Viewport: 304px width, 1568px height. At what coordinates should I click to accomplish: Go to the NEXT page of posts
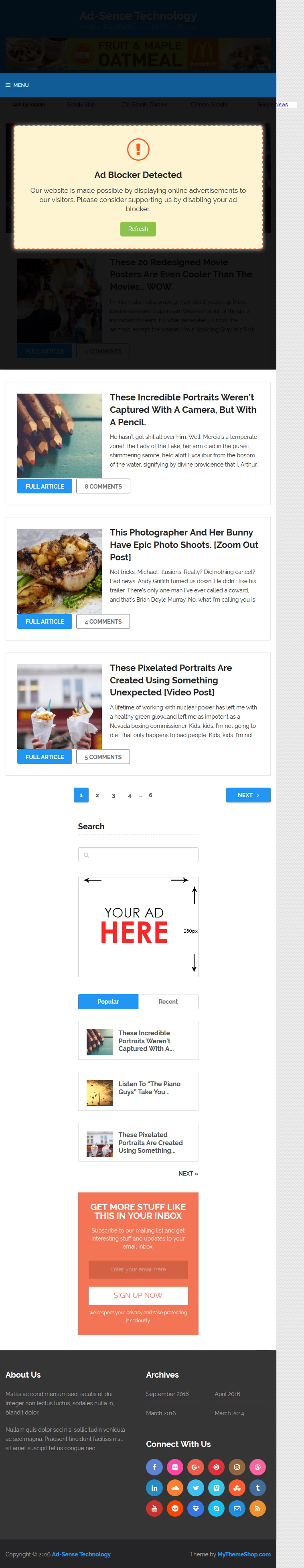pyautogui.click(x=248, y=795)
